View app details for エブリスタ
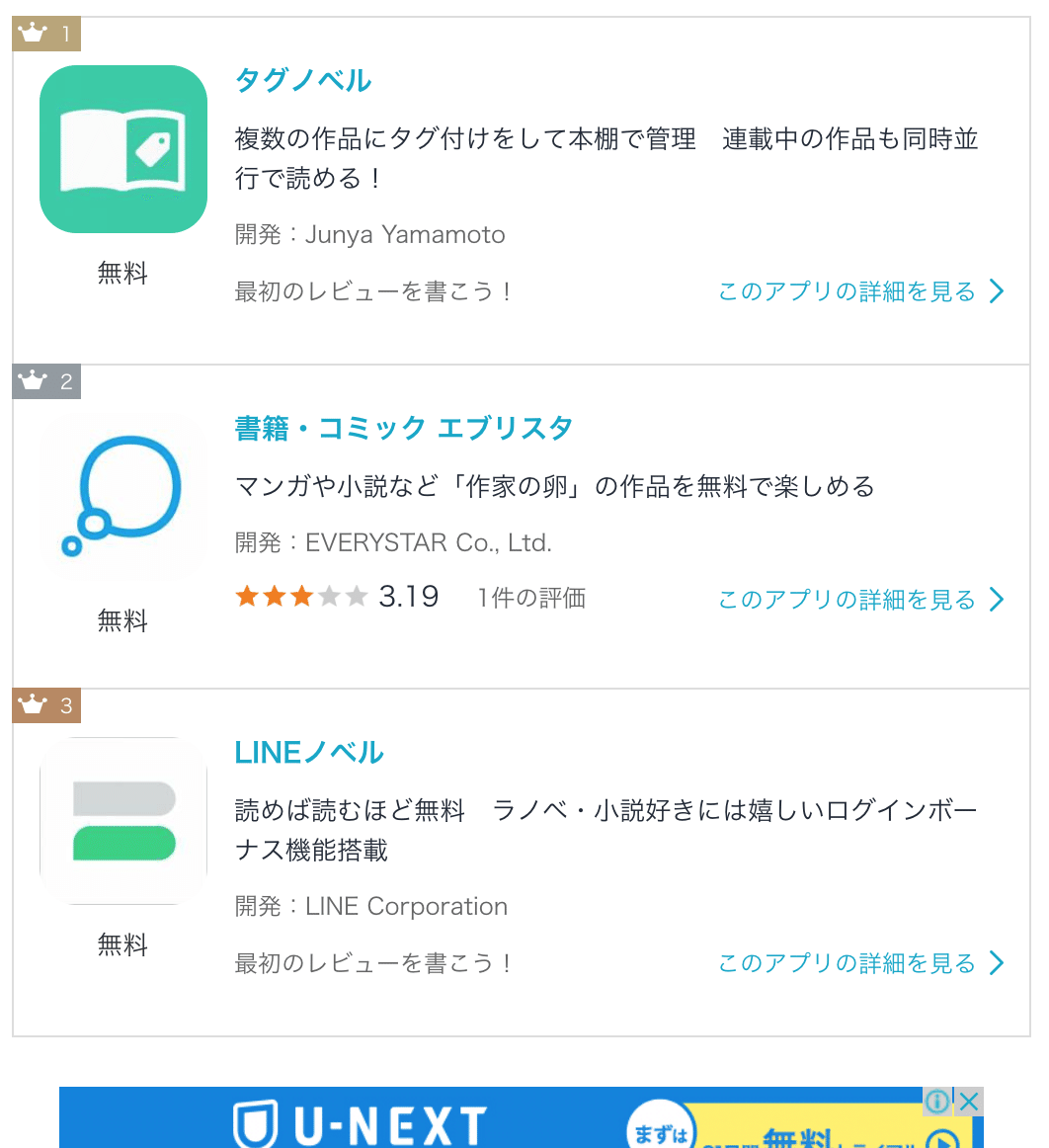This screenshot has height=1148, width=1049. click(847, 600)
